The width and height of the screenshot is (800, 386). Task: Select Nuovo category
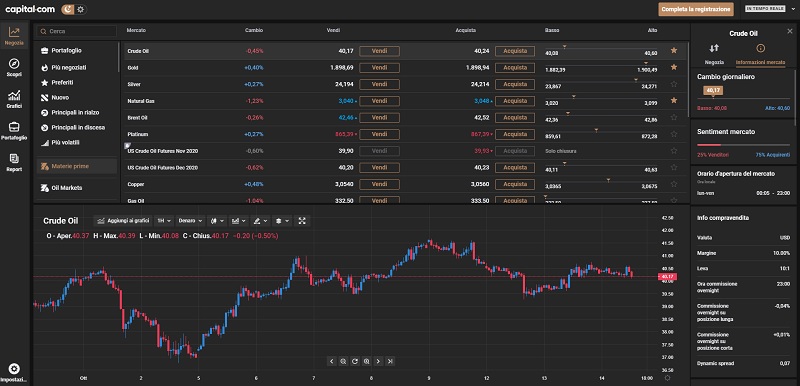pos(55,97)
